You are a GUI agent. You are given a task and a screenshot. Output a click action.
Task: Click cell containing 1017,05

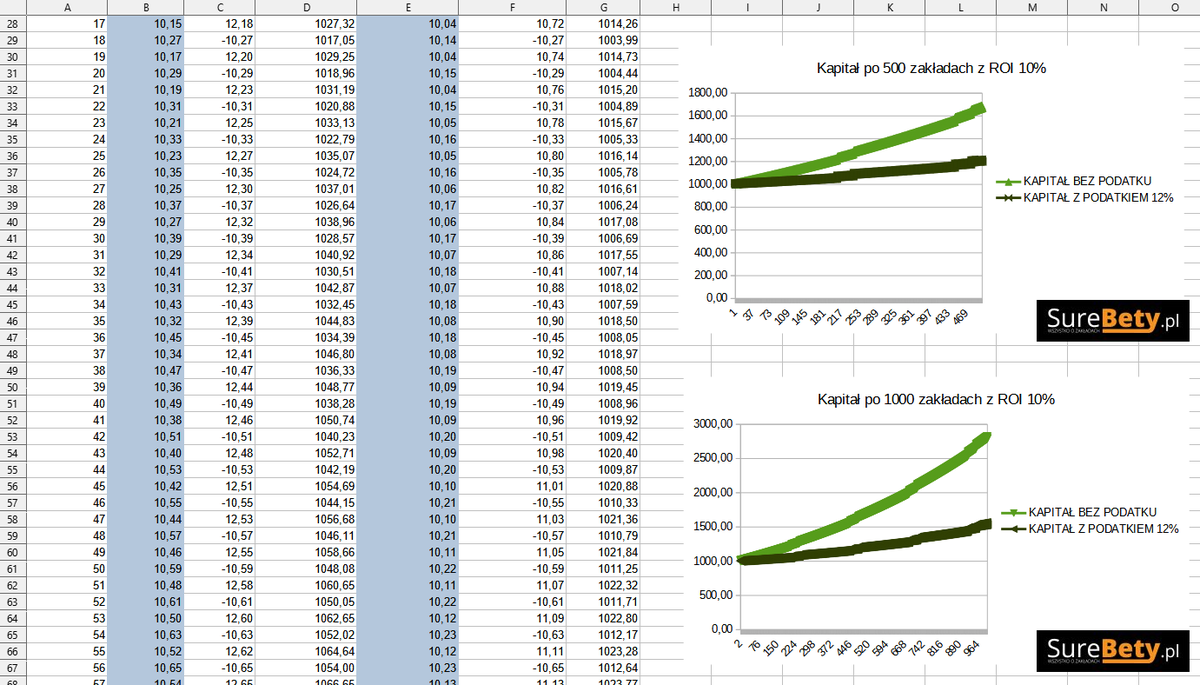[306, 40]
